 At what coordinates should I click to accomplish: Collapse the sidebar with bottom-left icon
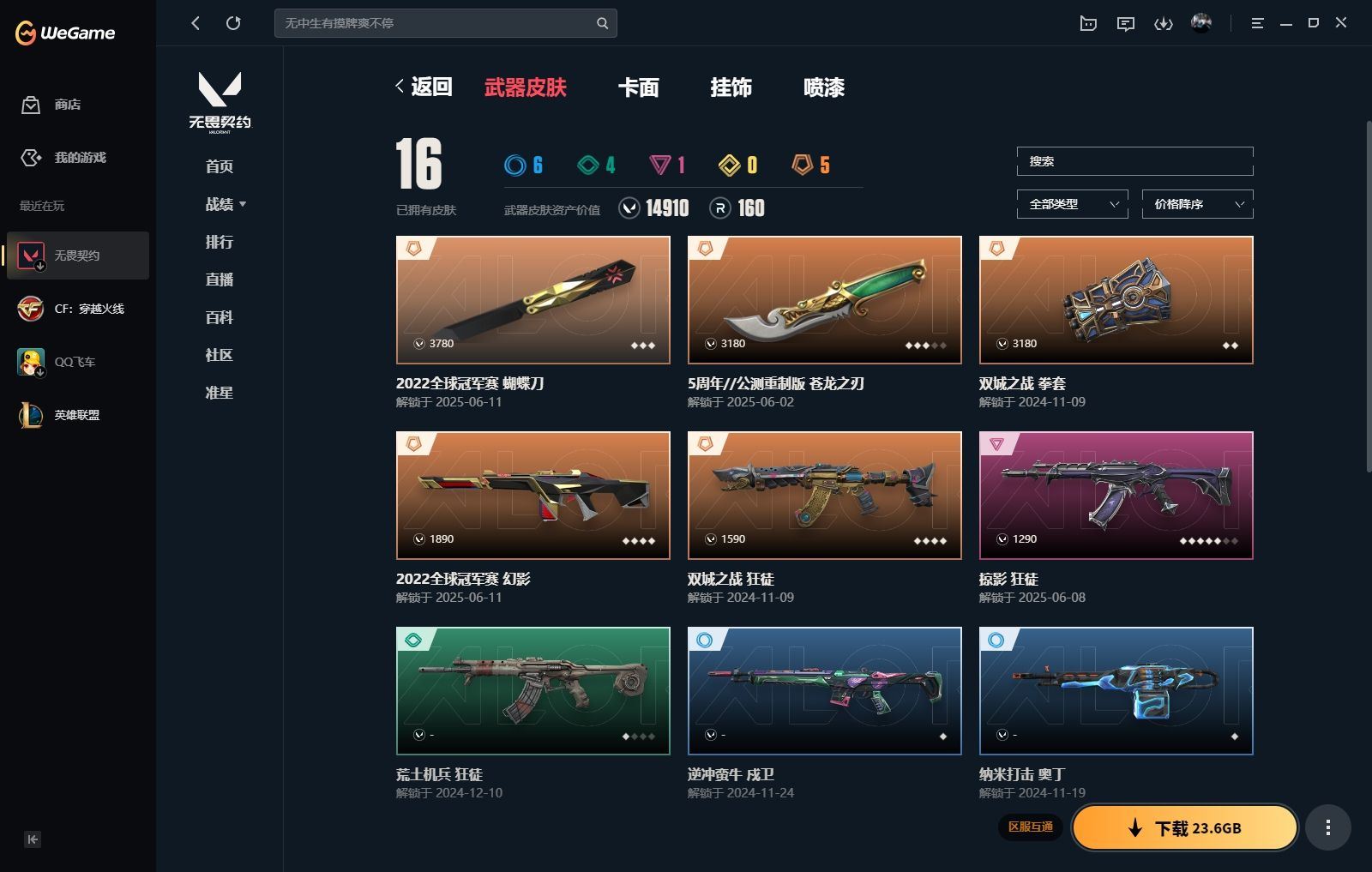[33, 839]
